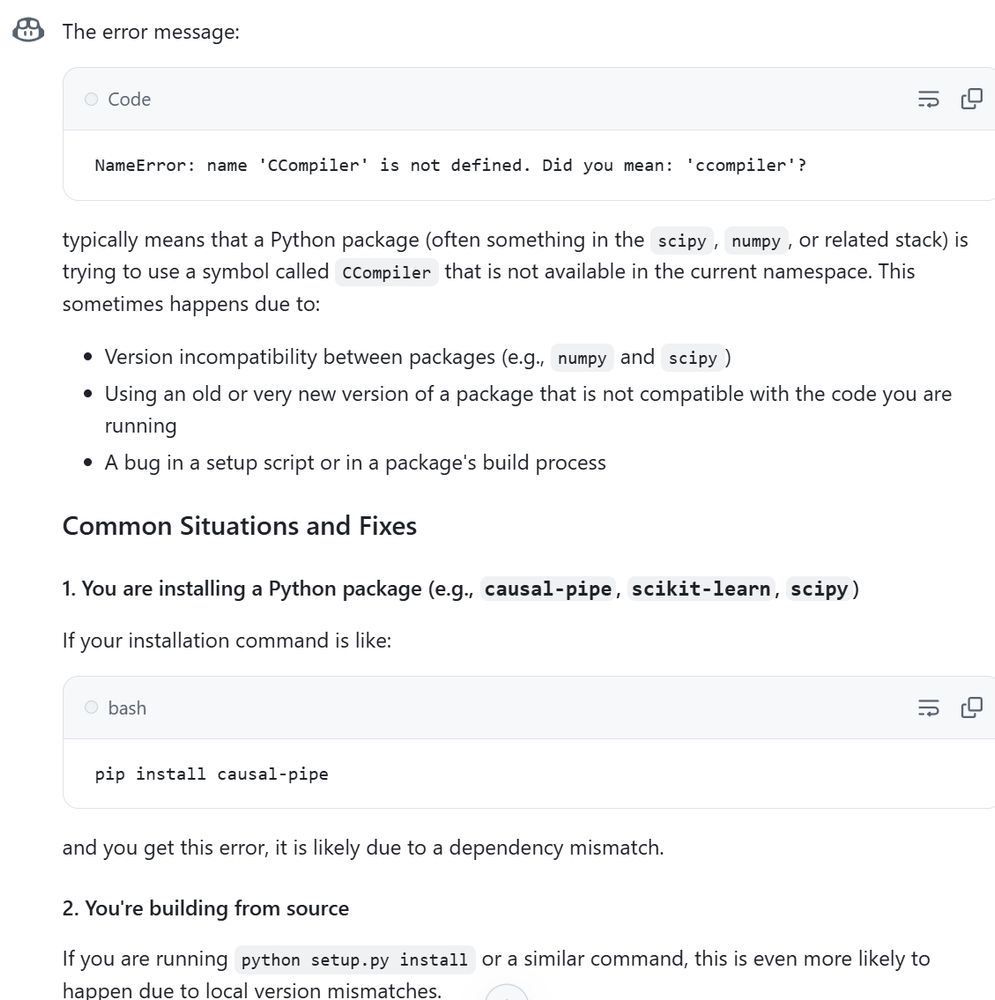The height and width of the screenshot is (1000, 995).
Task: Click 'scipy' in the version incompatibility bullet
Action: click(692, 358)
